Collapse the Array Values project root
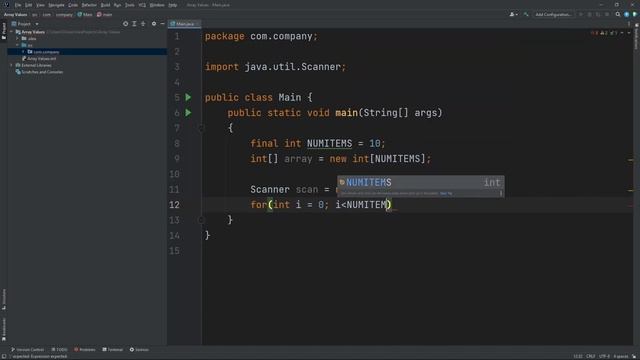 pos(12,32)
